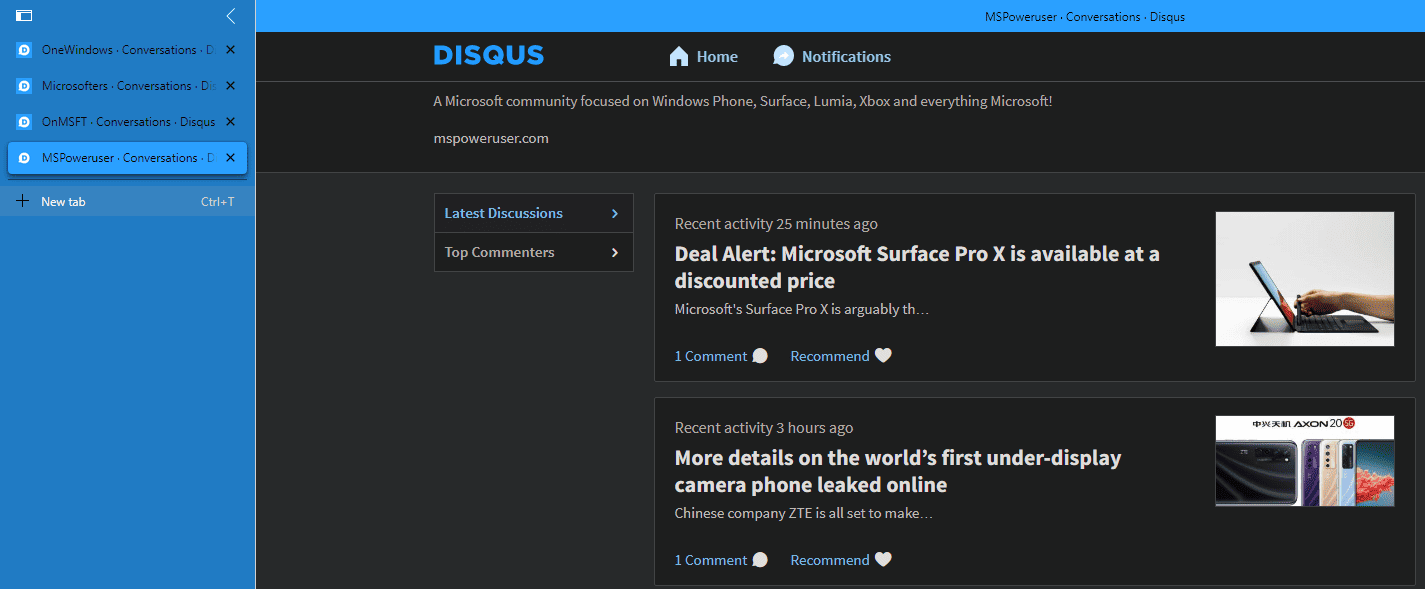Switch to the OnMSFT Conversations tab
The width and height of the screenshot is (1425, 589).
pos(127,122)
